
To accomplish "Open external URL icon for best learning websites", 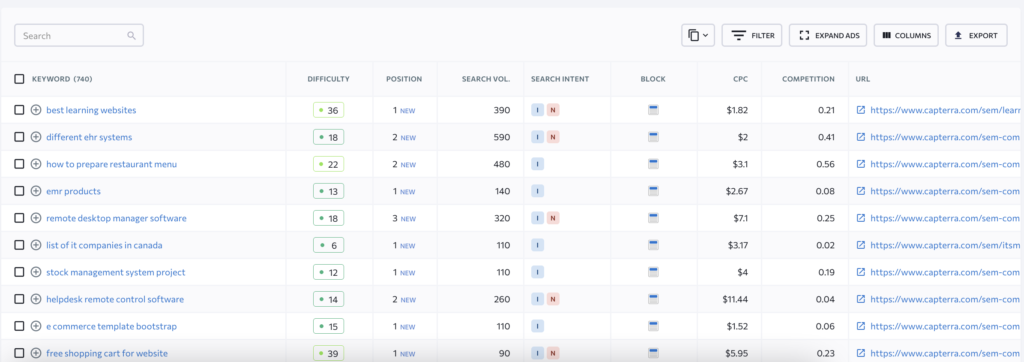I will [x=861, y=110].
